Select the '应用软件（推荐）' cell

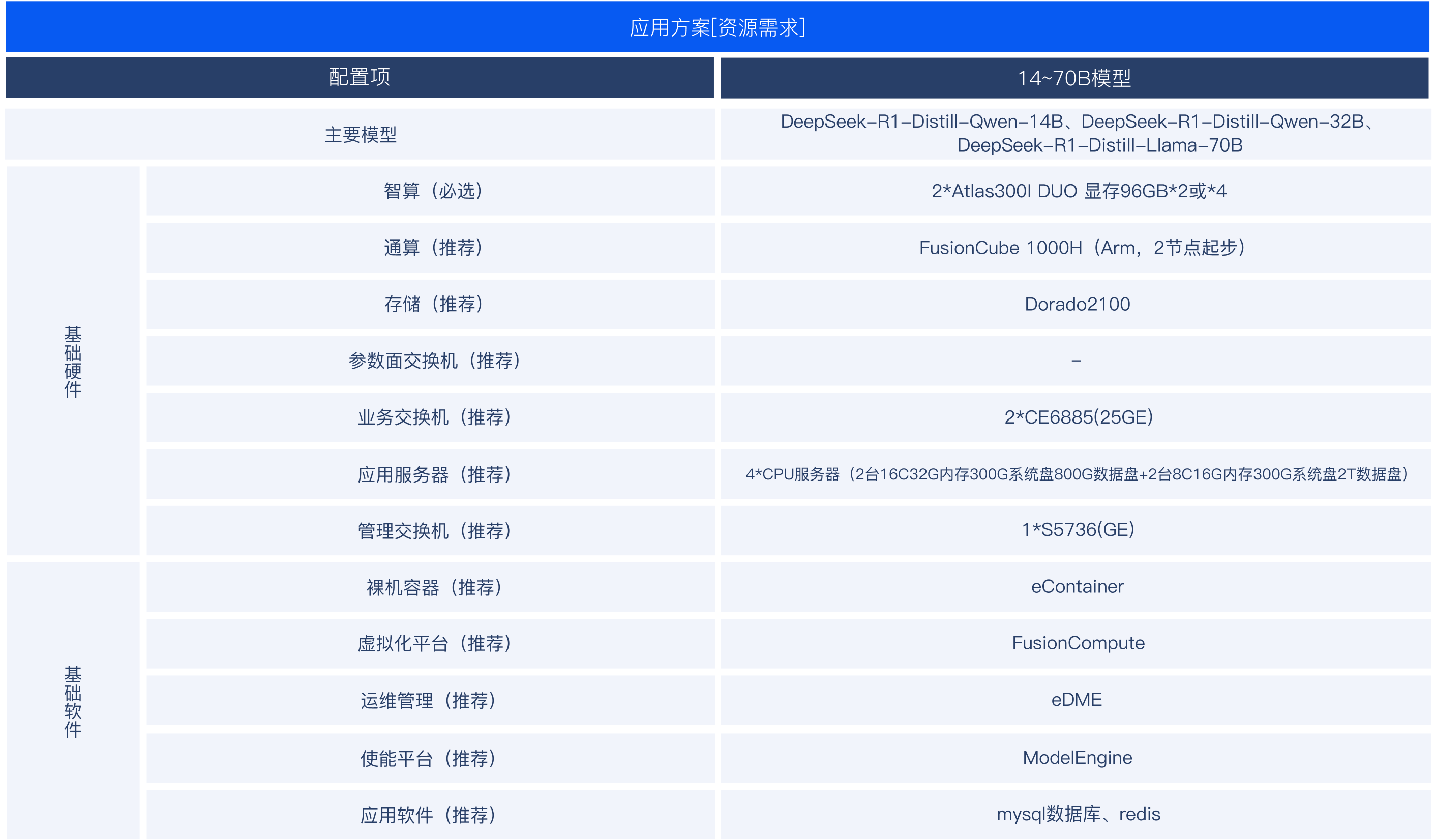click(431, 815)
